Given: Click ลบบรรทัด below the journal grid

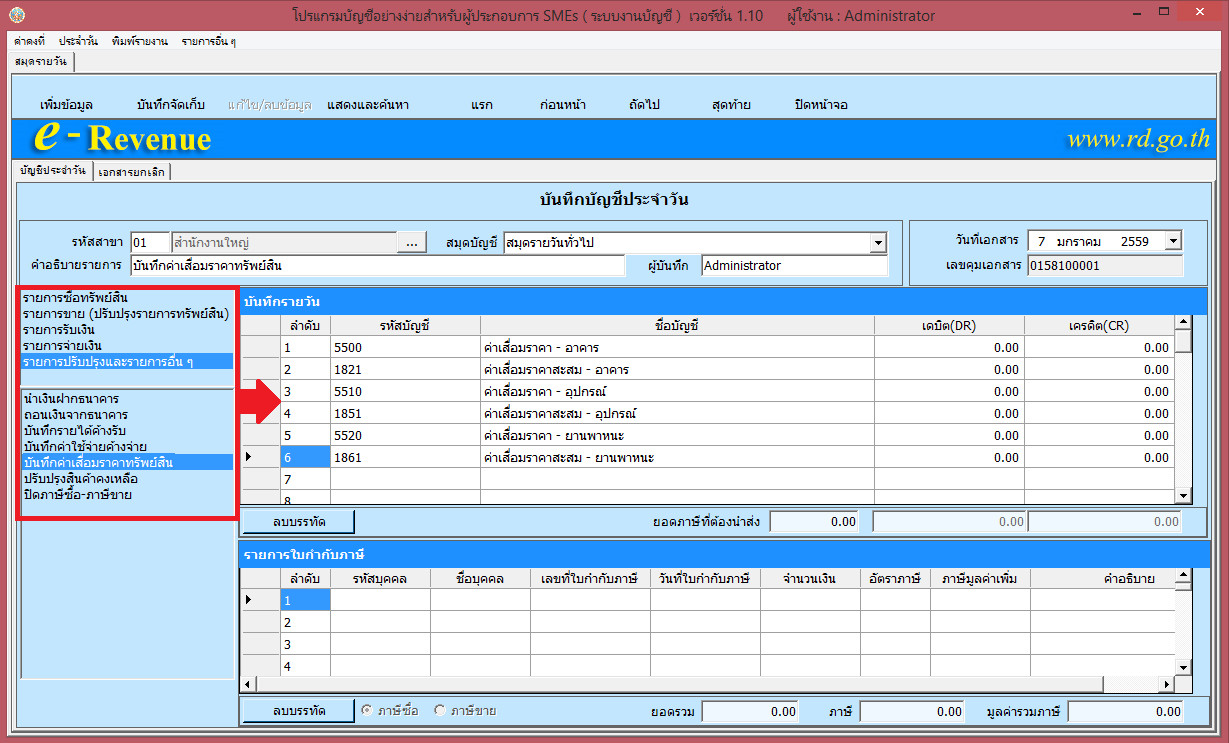Looking at the screenshot, I should tap(298, 521).
